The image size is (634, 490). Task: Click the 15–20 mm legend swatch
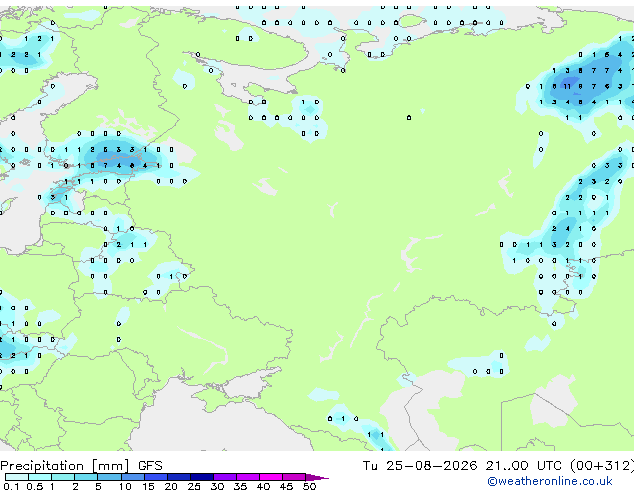[x=156, y=477]
